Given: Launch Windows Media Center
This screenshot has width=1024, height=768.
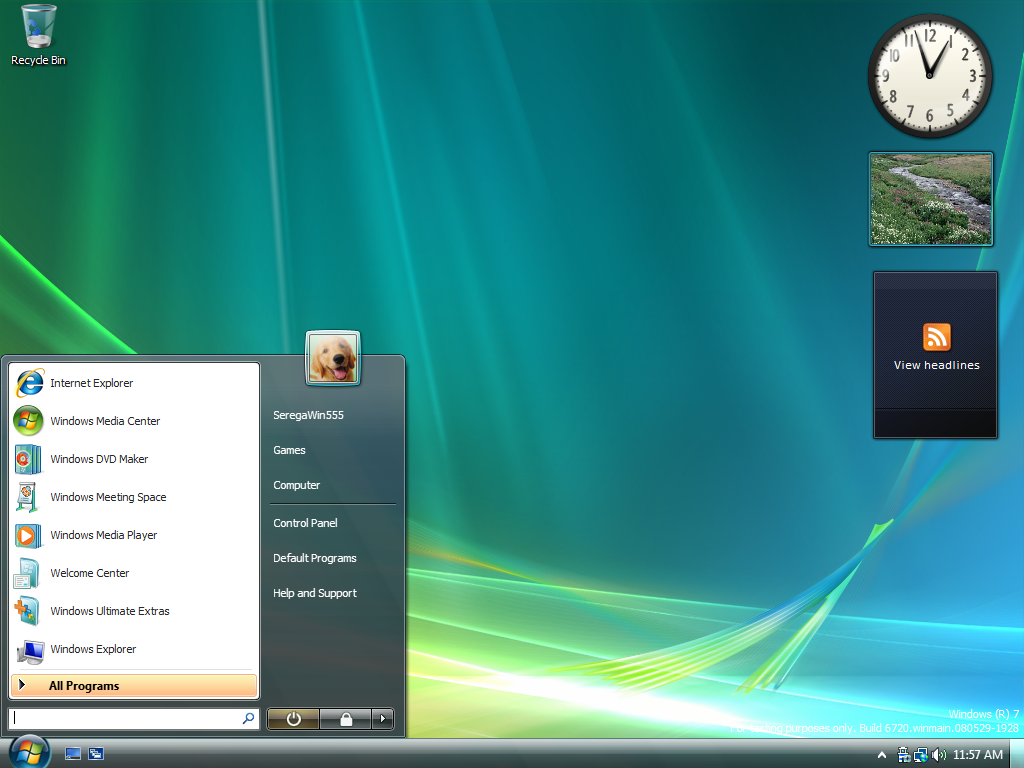Looking at the screenshot, I should (104, 421).
